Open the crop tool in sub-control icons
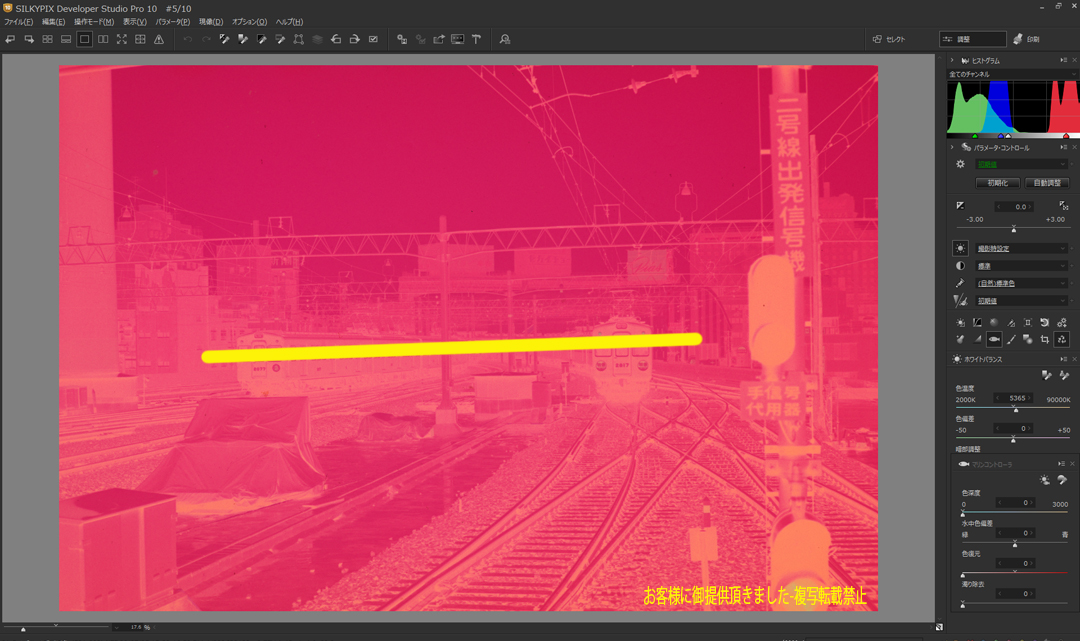Image resolution: width=1080 pixels, height=641 pixels. [1045, 339]
